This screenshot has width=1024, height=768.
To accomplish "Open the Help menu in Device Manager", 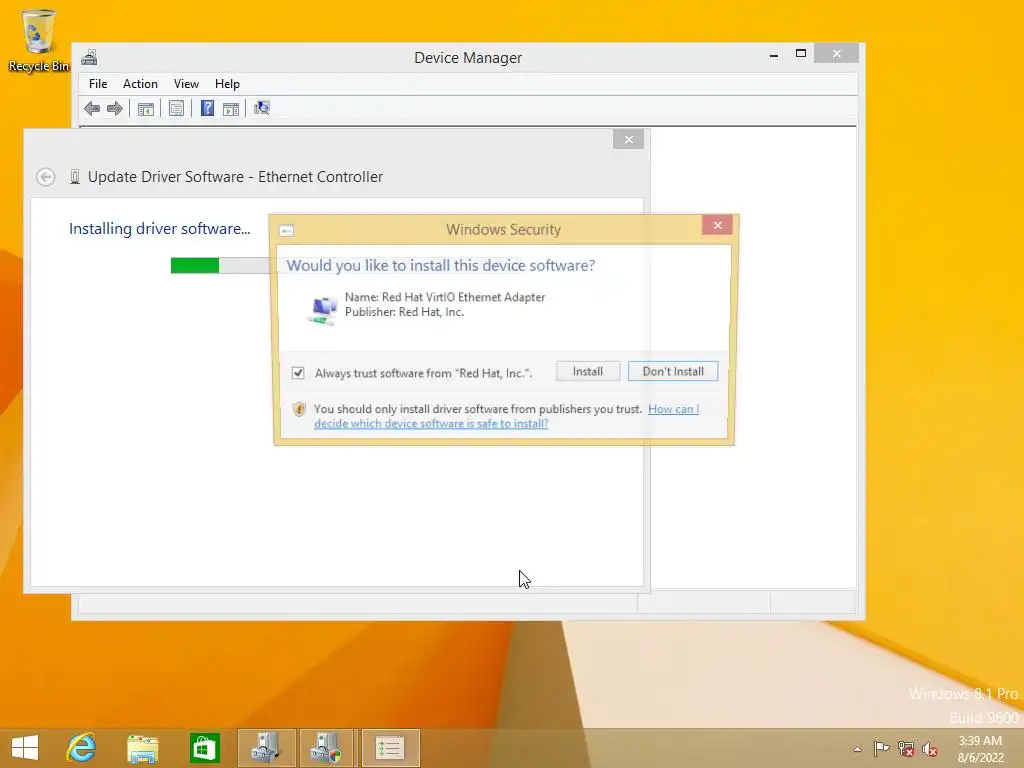I will coord(227,84).
